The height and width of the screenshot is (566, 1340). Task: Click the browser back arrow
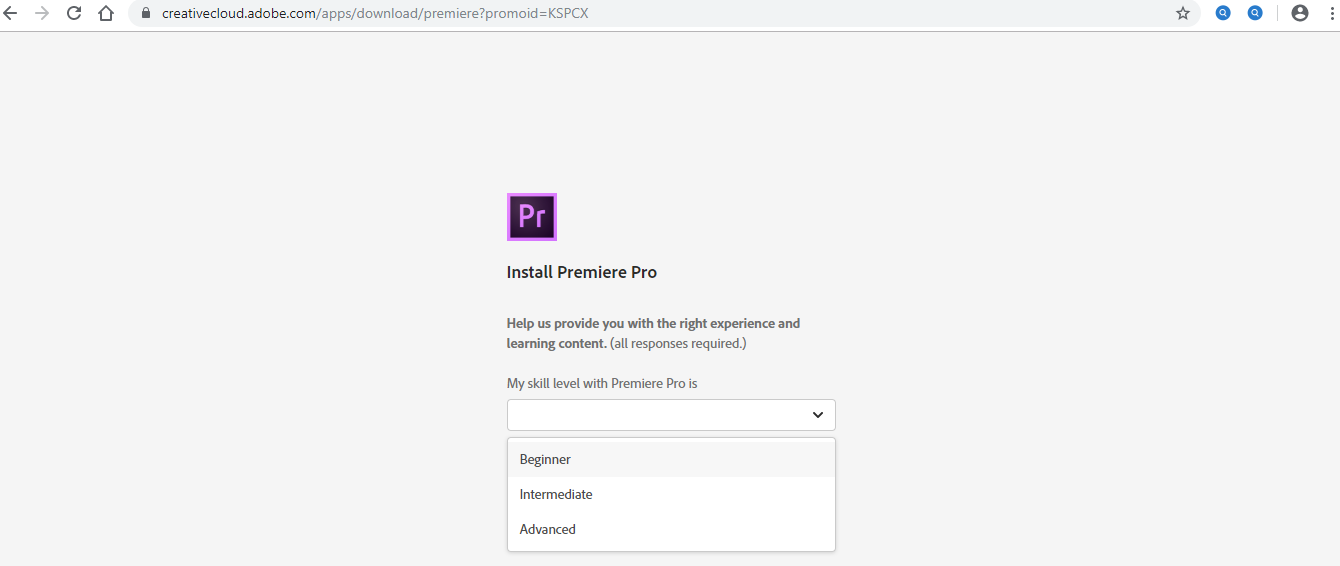pos(12,14)
